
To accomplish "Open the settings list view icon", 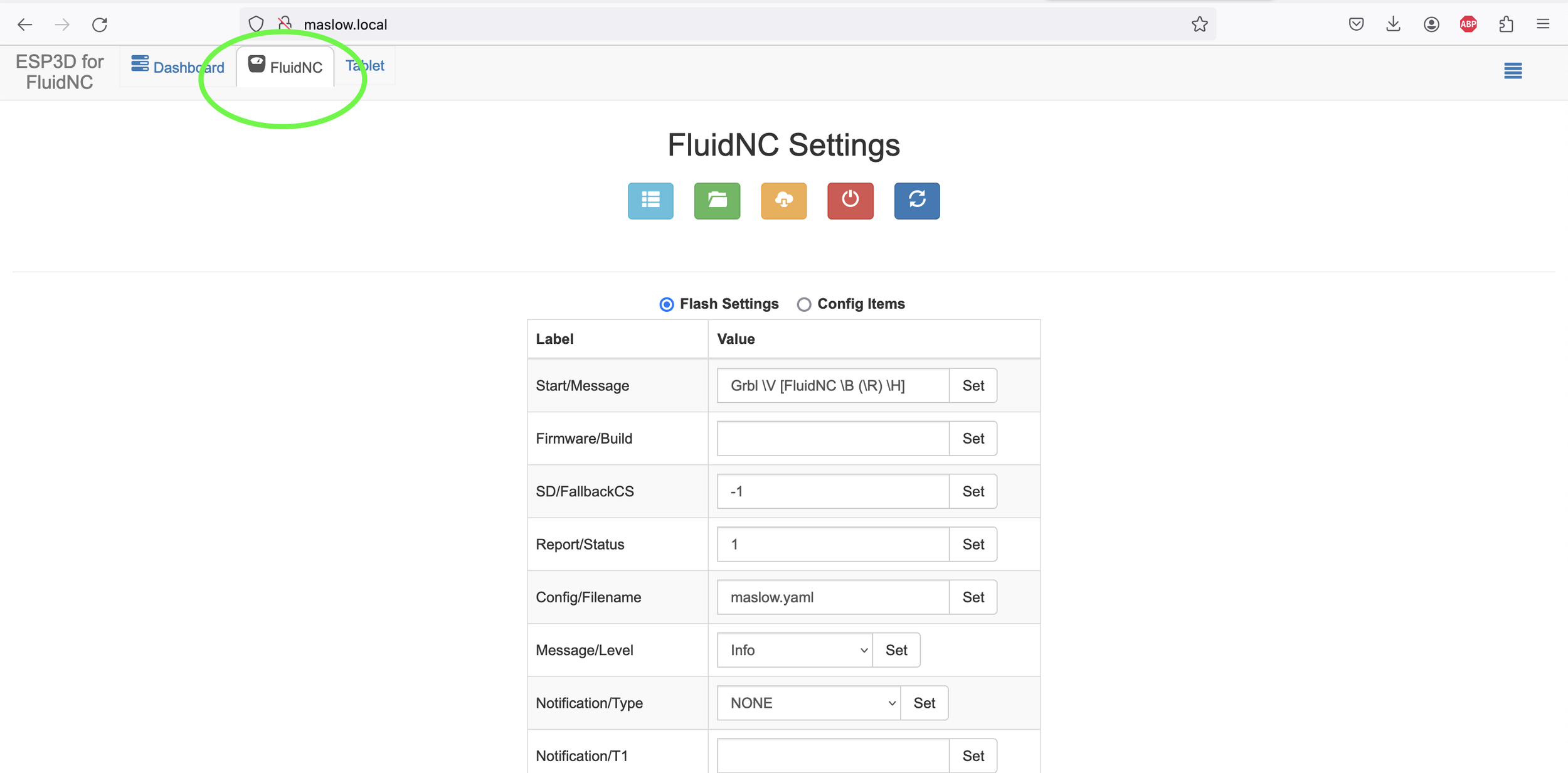I will click(x=650, y=201).
